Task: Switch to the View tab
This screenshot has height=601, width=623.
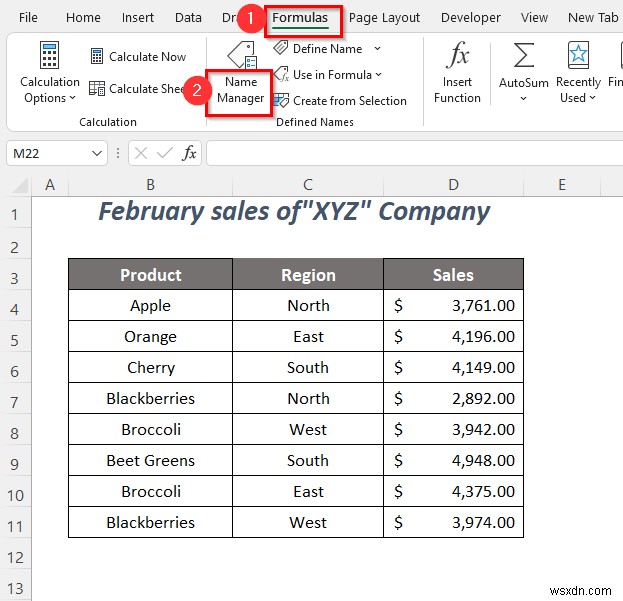Action: (x=534, y=17)
